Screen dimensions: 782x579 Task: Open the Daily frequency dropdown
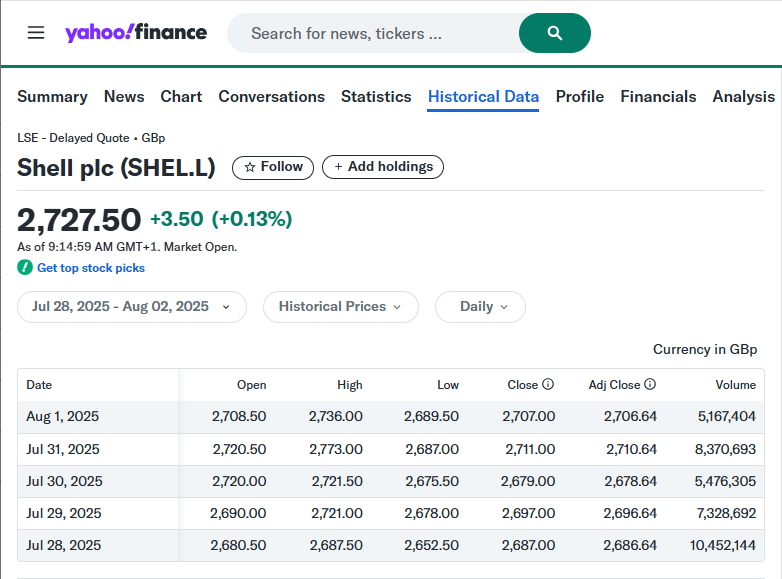[480, 307]
